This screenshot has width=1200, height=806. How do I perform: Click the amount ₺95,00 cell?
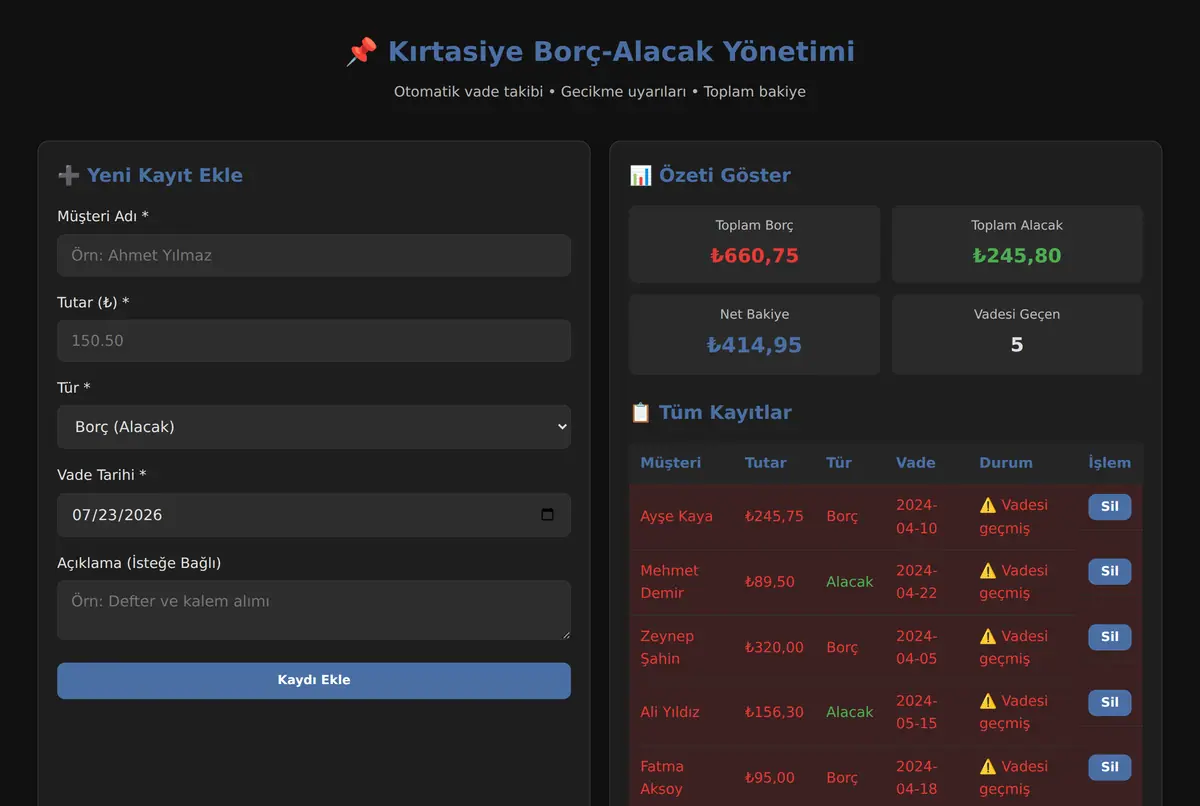pos(770,777)
